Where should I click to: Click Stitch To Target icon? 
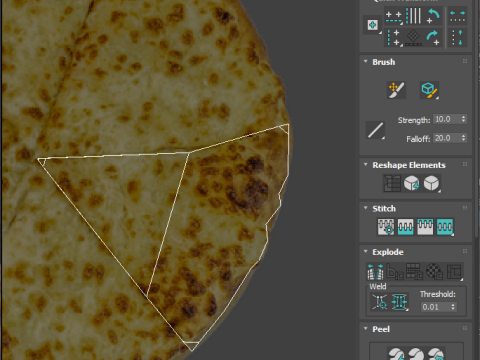[x=386, y=227]
